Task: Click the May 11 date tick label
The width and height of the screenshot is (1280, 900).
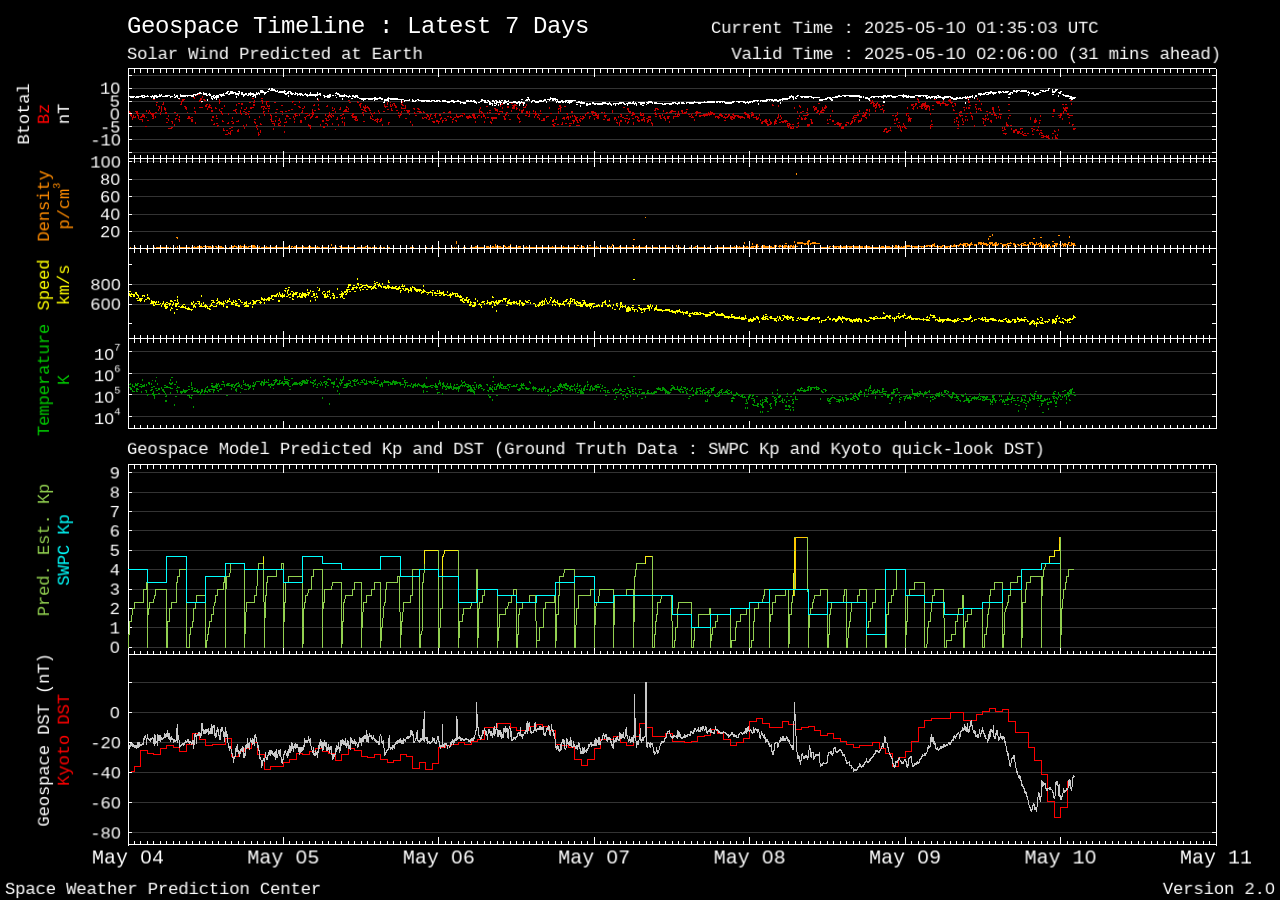Action: point(1216,857)
